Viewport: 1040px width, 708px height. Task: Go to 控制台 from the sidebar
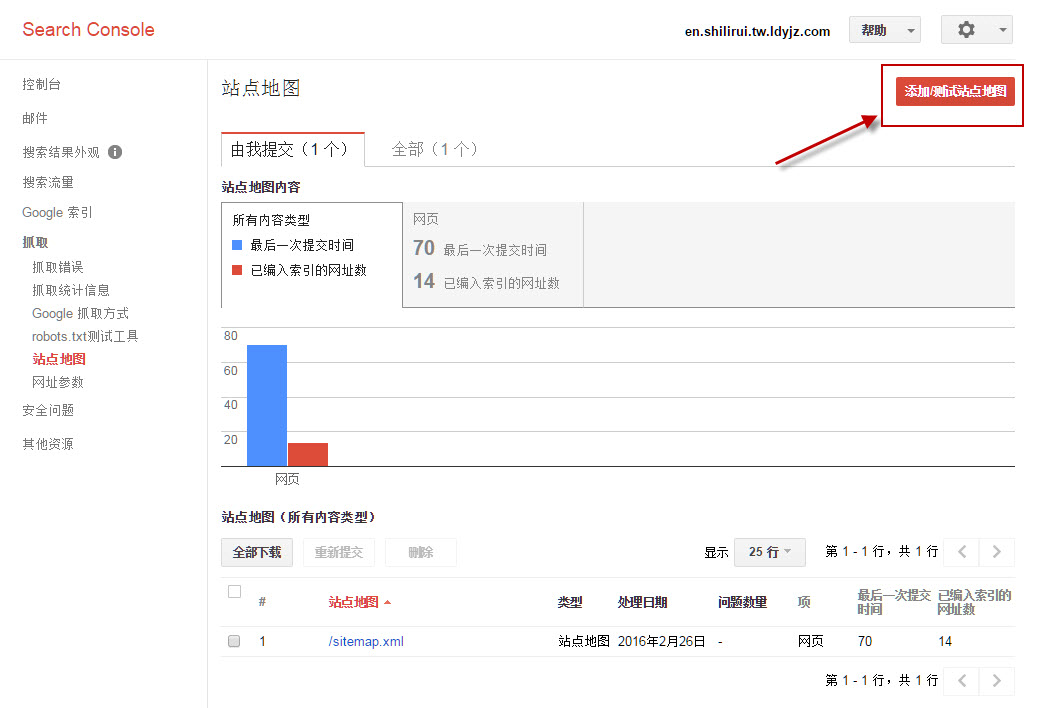click(x=41, y=84)
